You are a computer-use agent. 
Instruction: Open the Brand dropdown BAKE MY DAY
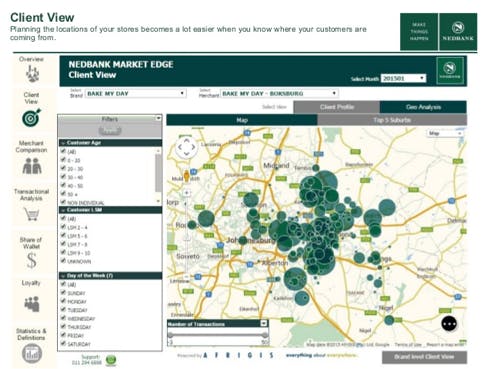tap(136, 94)
